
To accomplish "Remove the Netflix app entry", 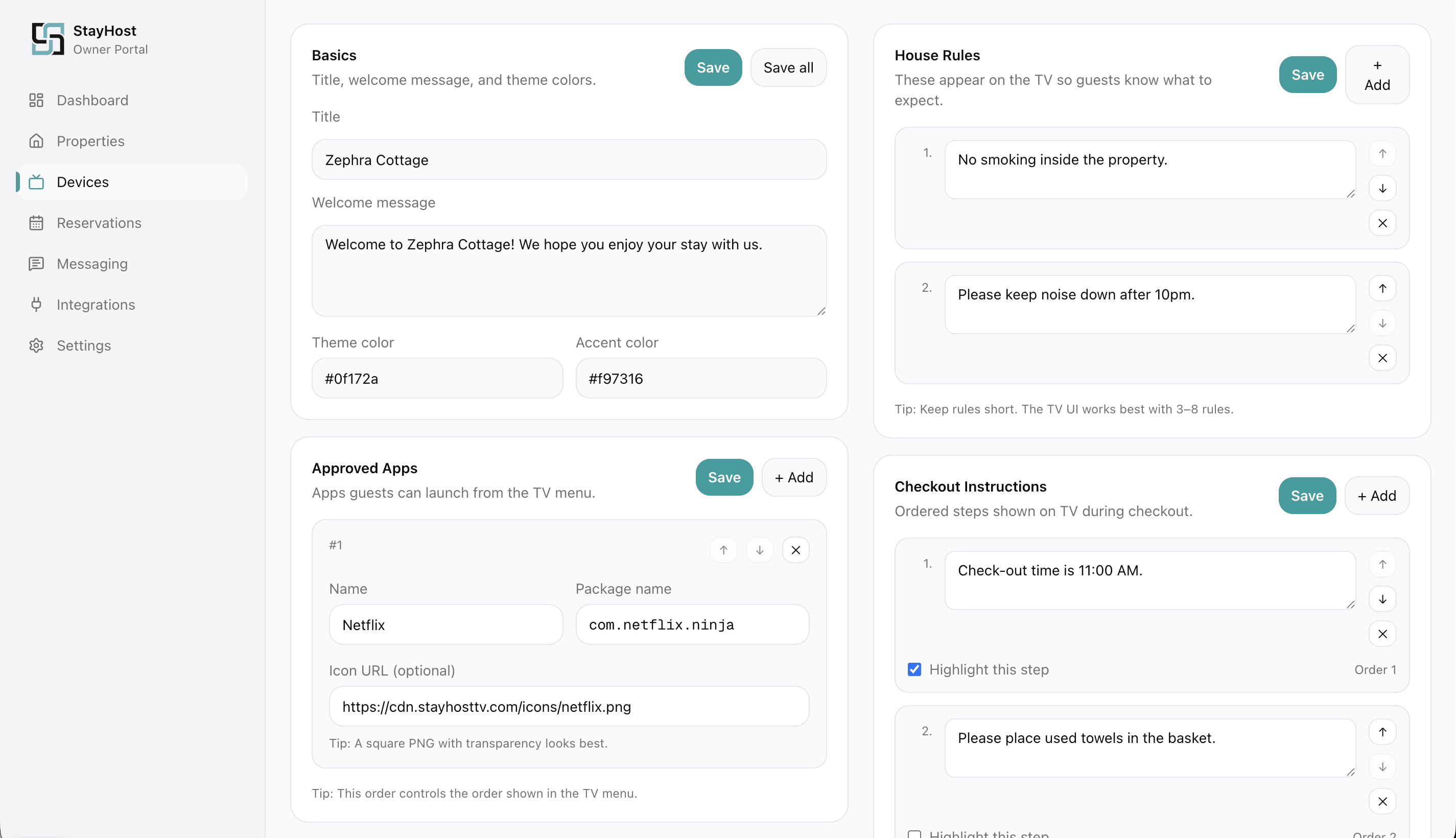I will point(795,550).
